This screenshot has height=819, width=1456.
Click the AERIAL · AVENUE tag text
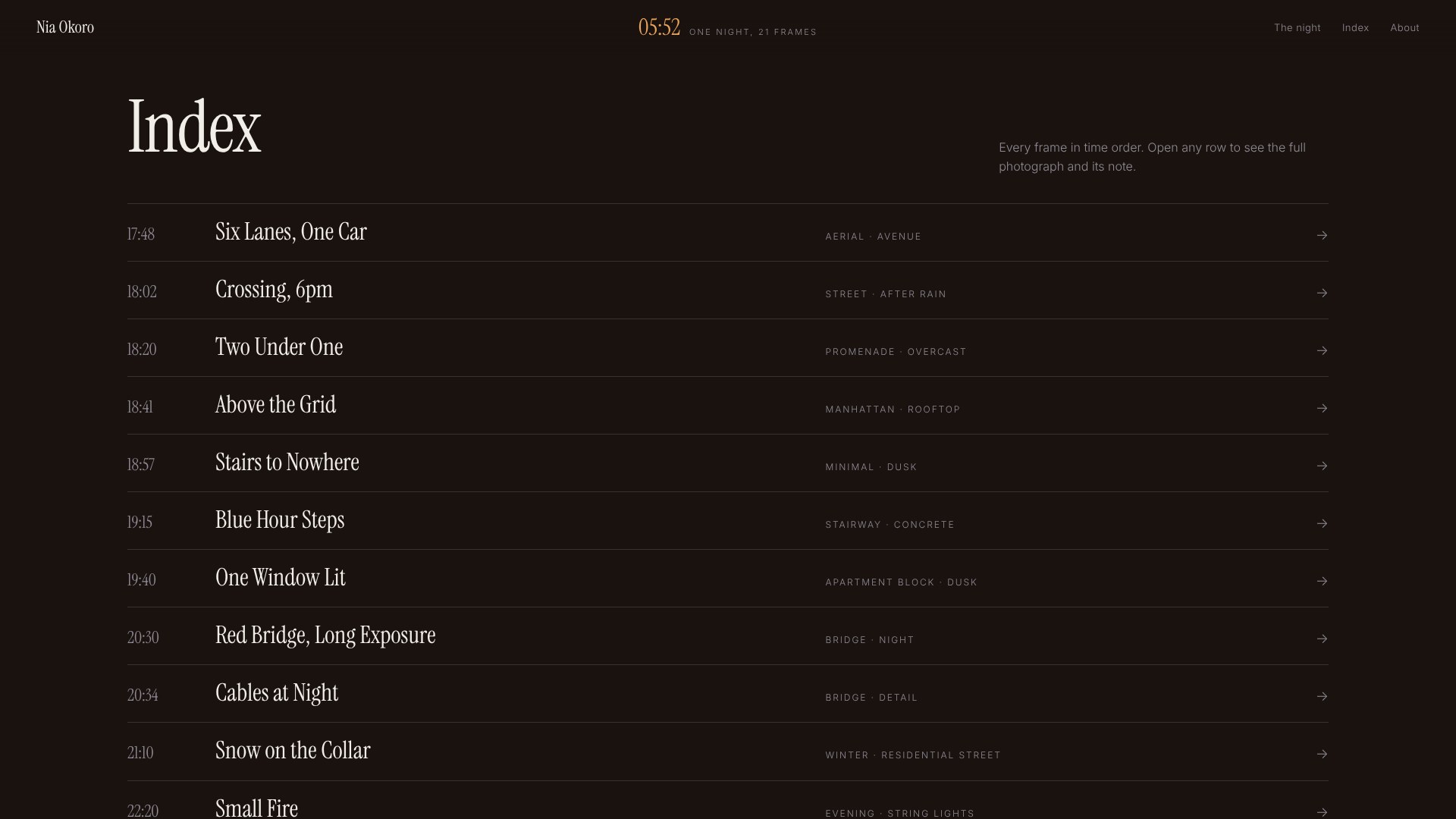tap(873, 237)
